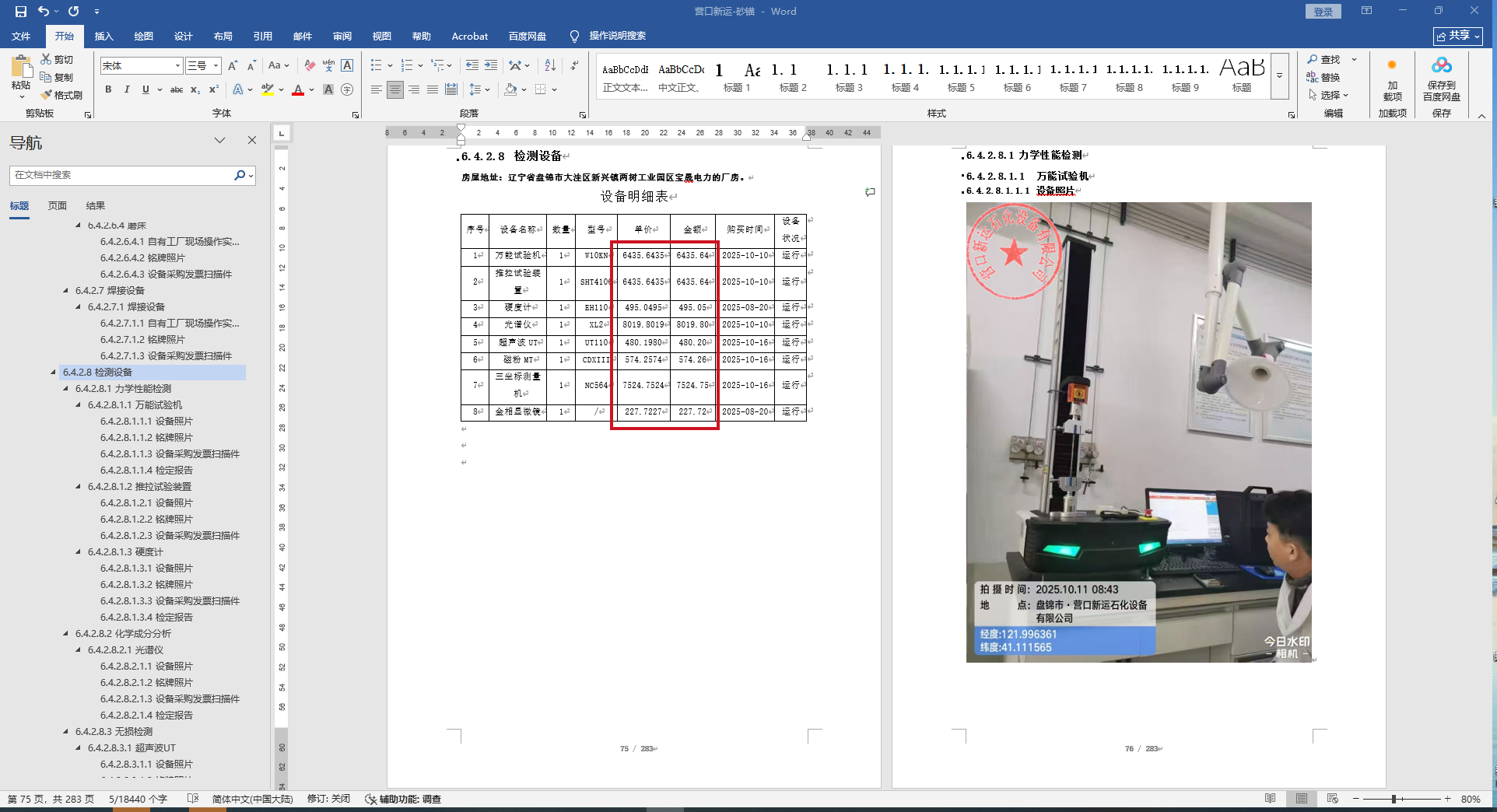Click the Replace (替换) icon in the editing group
The image size is (1497, 812).
pos(1313,77)
